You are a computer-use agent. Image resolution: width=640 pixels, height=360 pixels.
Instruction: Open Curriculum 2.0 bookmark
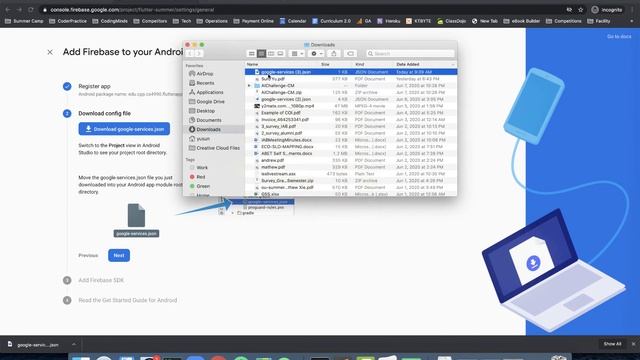[331, 21]
